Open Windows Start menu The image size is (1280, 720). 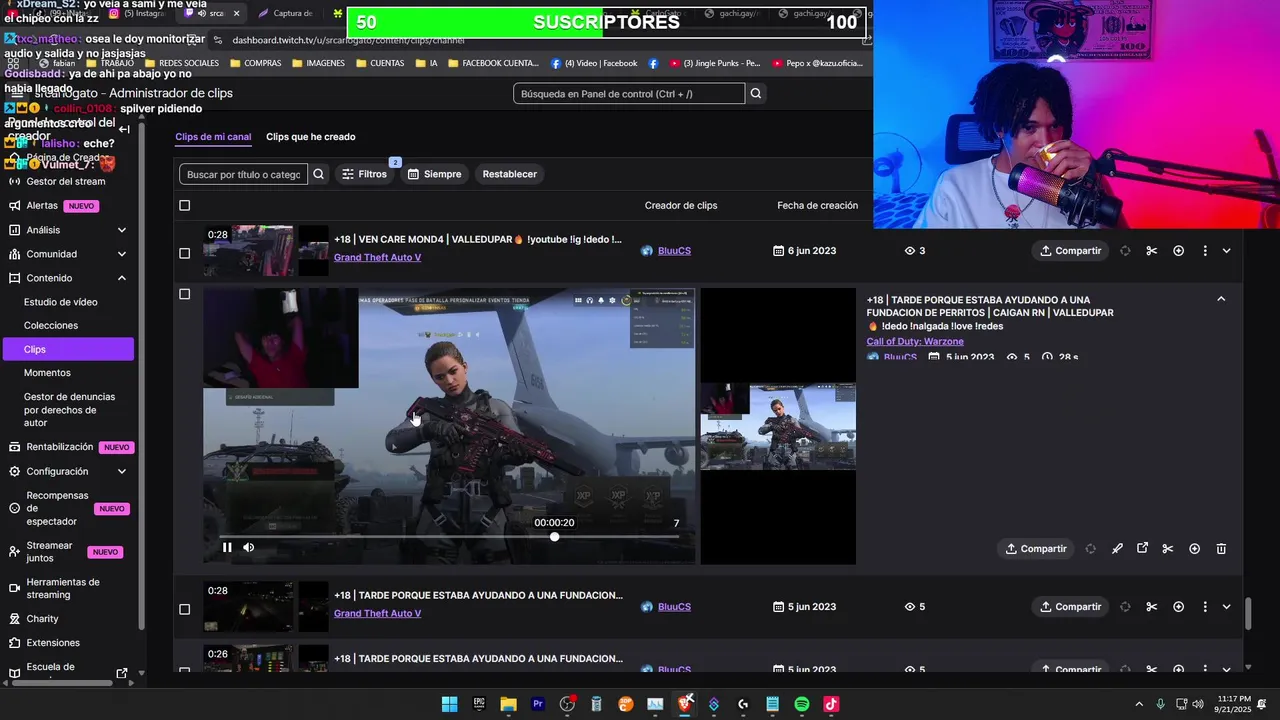450,704
